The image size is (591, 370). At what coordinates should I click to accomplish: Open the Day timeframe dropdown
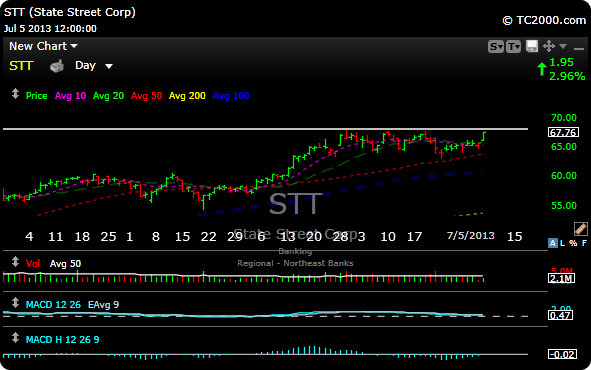(x=93, y=66)
